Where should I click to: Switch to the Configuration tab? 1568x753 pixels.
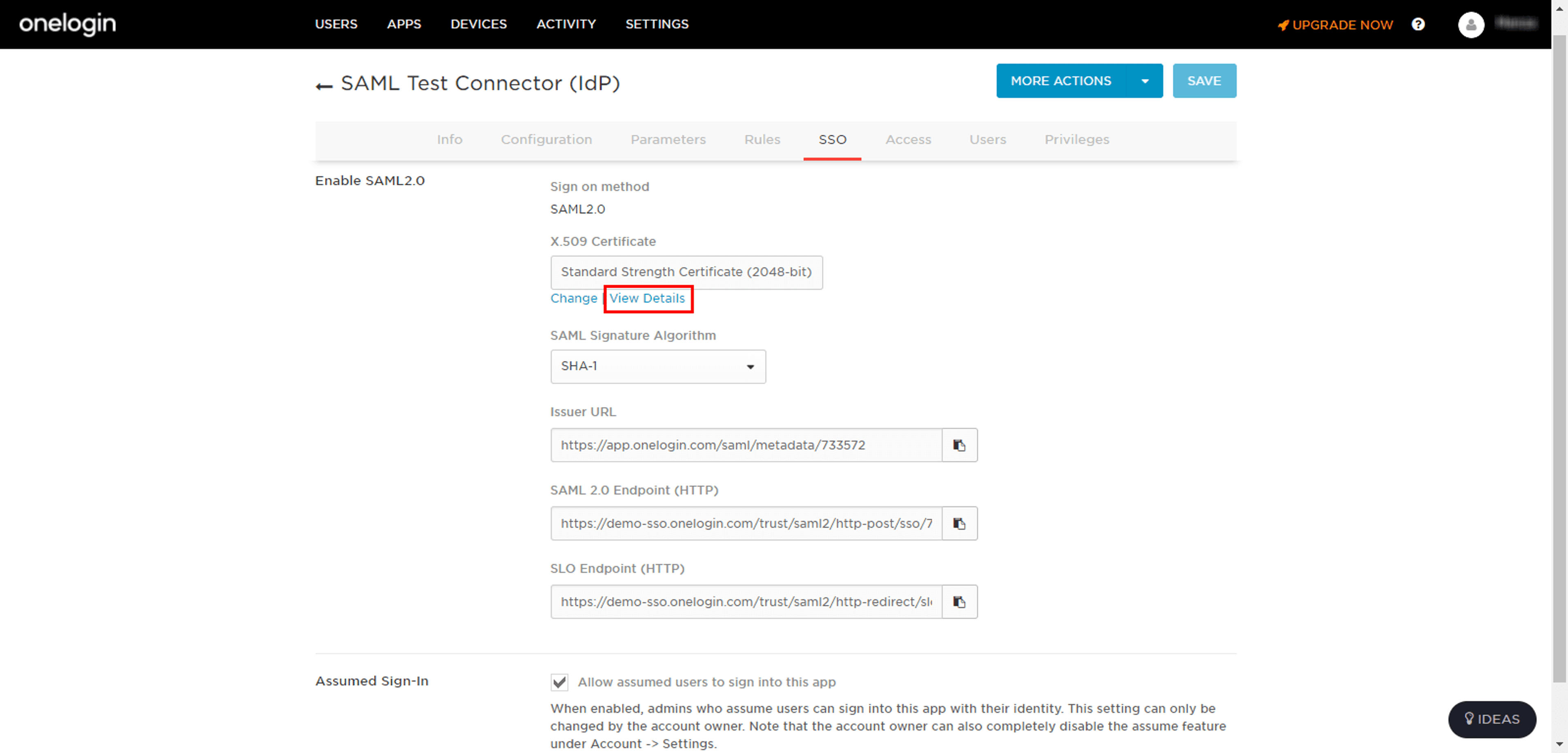pyautogui.click(x=546, y=140)
